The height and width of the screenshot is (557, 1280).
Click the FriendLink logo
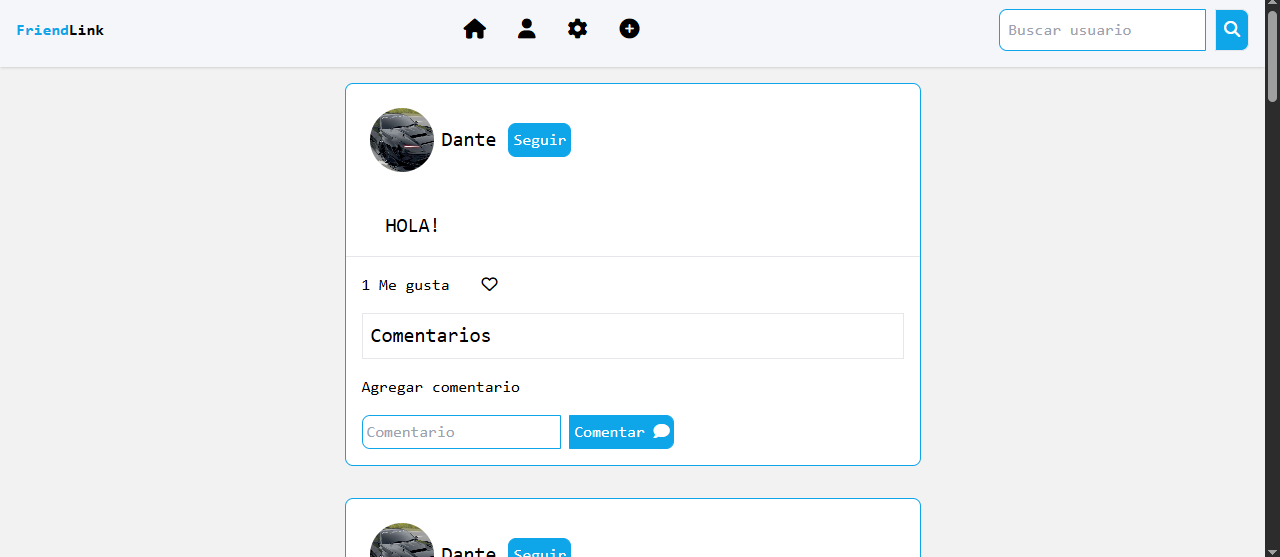(60, 30)
